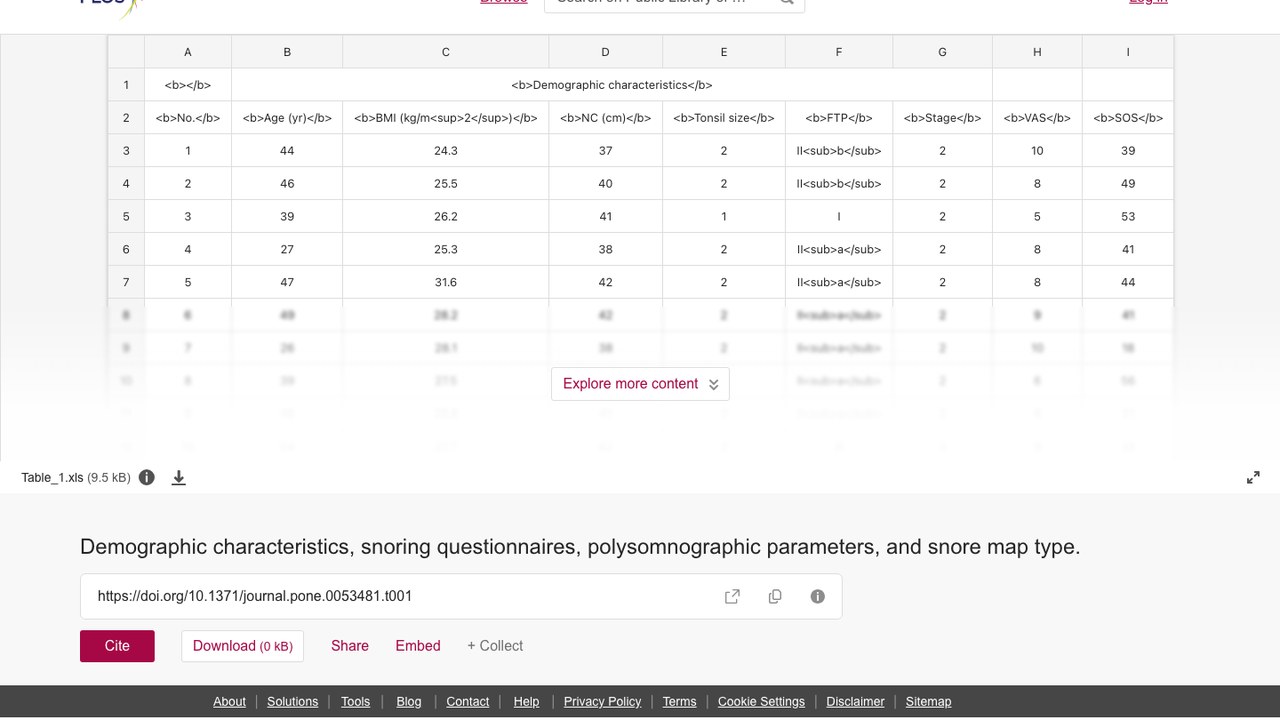Click the search magnifier icon
Image resolution: width=1280 pixels, height=720 pixels.
tap(787, 2)
